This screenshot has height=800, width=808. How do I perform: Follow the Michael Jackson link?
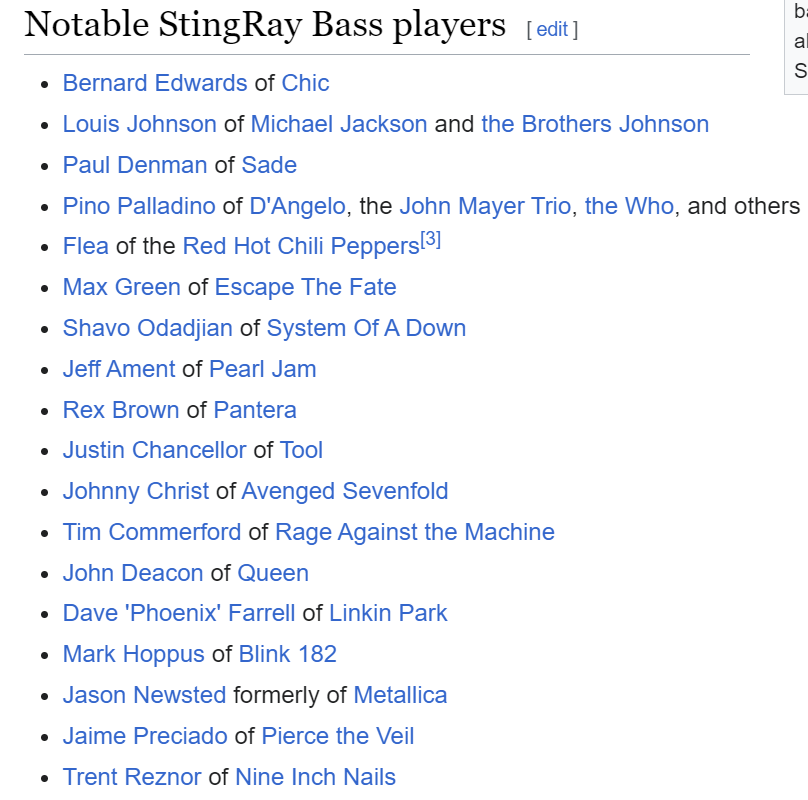(x=339, y=124)
